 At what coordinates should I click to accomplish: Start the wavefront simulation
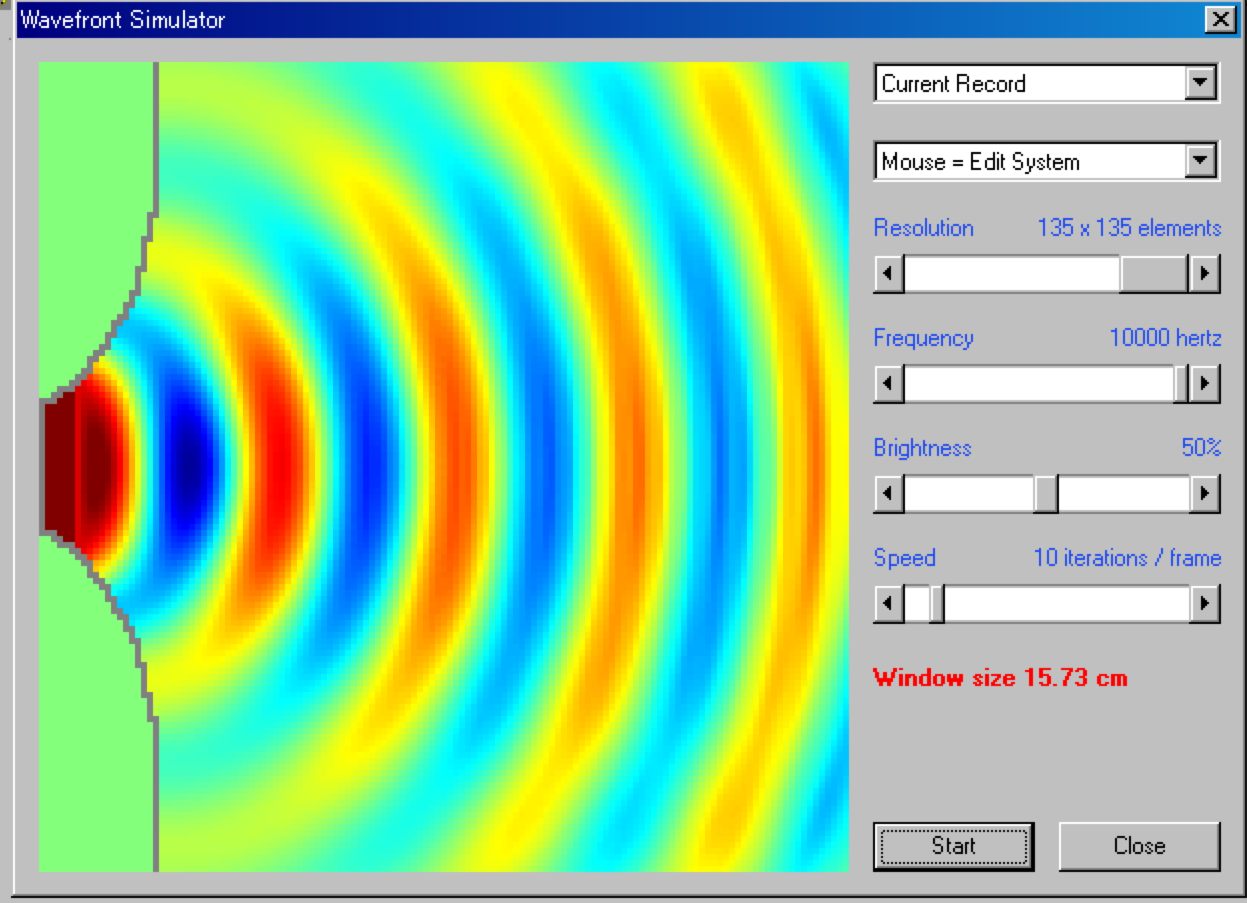953,846
